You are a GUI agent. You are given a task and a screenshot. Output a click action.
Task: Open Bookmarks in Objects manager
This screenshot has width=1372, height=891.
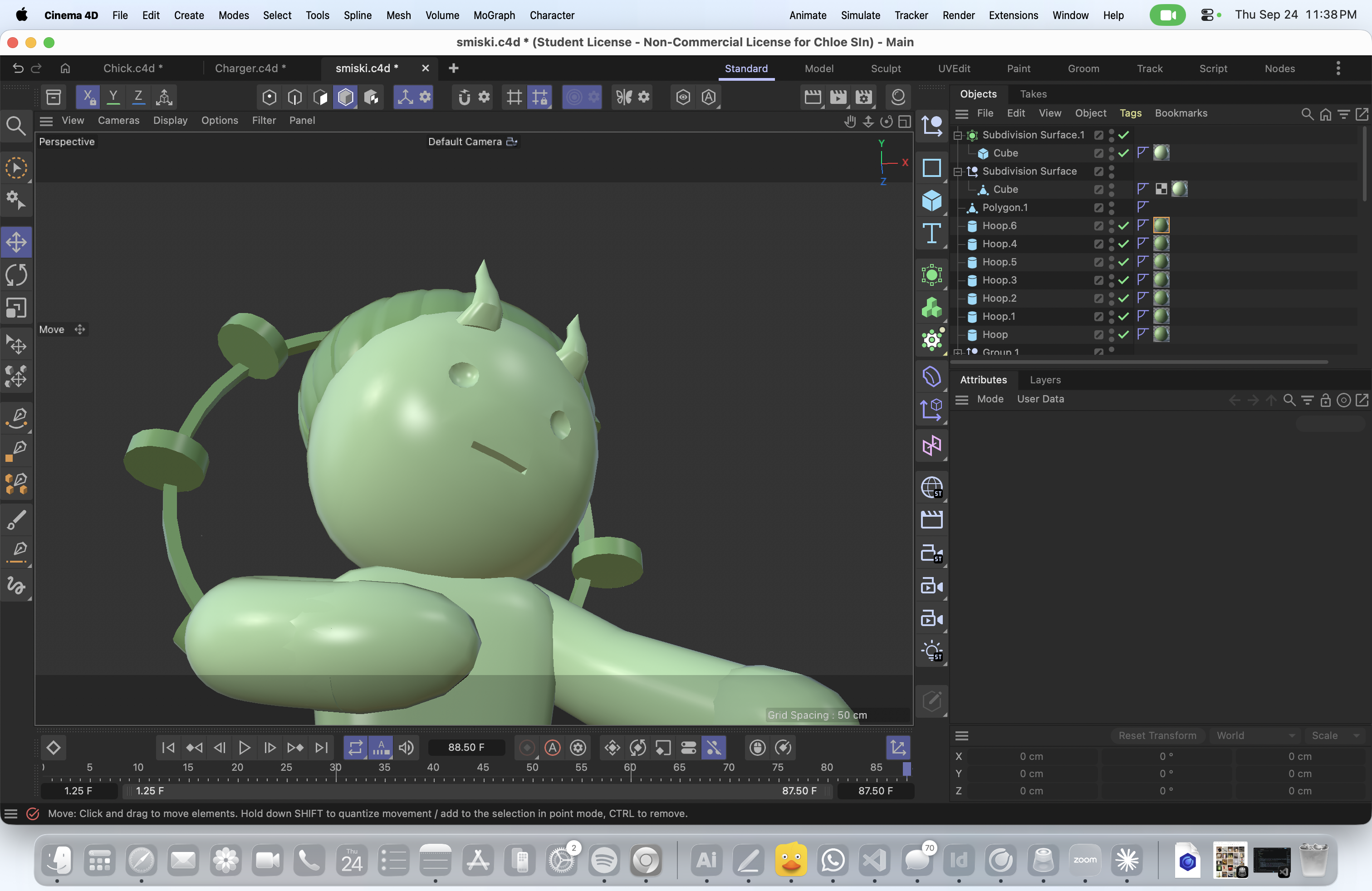[1181, 113]
